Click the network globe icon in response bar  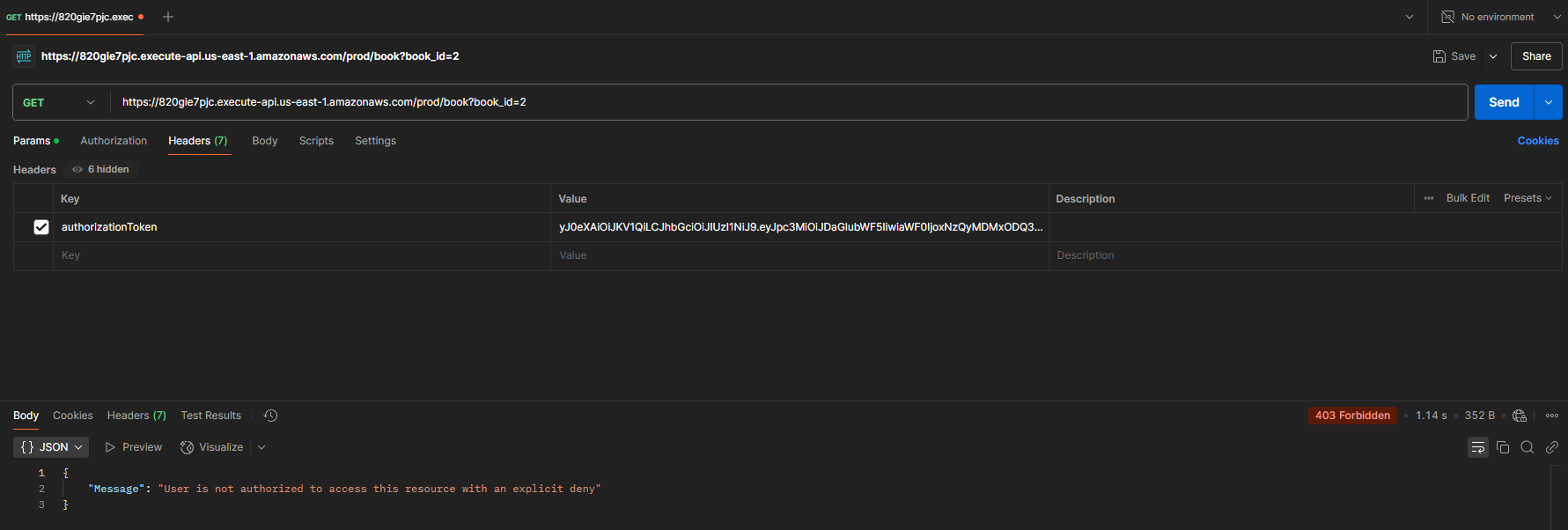(1520, 416)
